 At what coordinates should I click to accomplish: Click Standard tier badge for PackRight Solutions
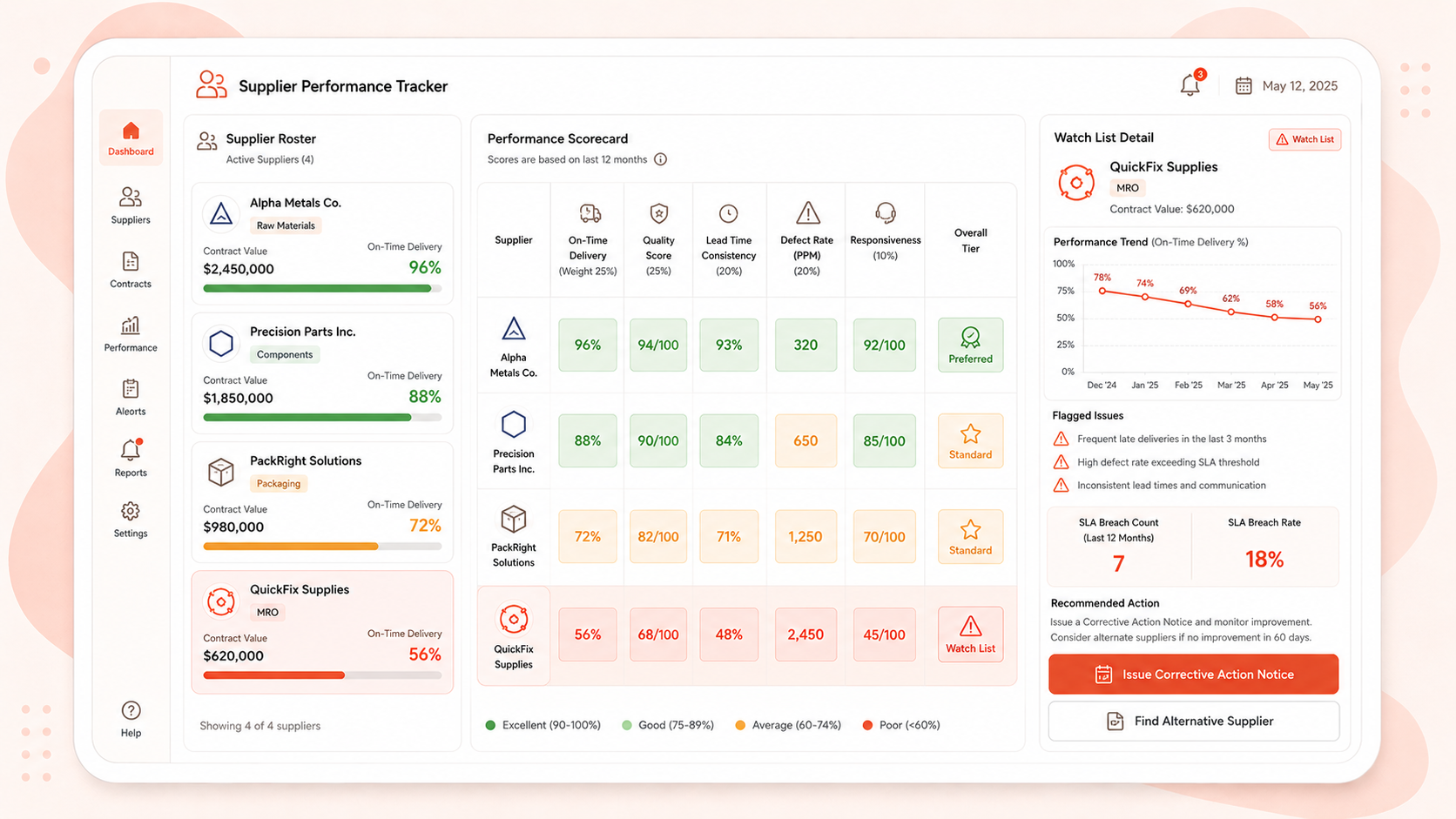(970, 537)
